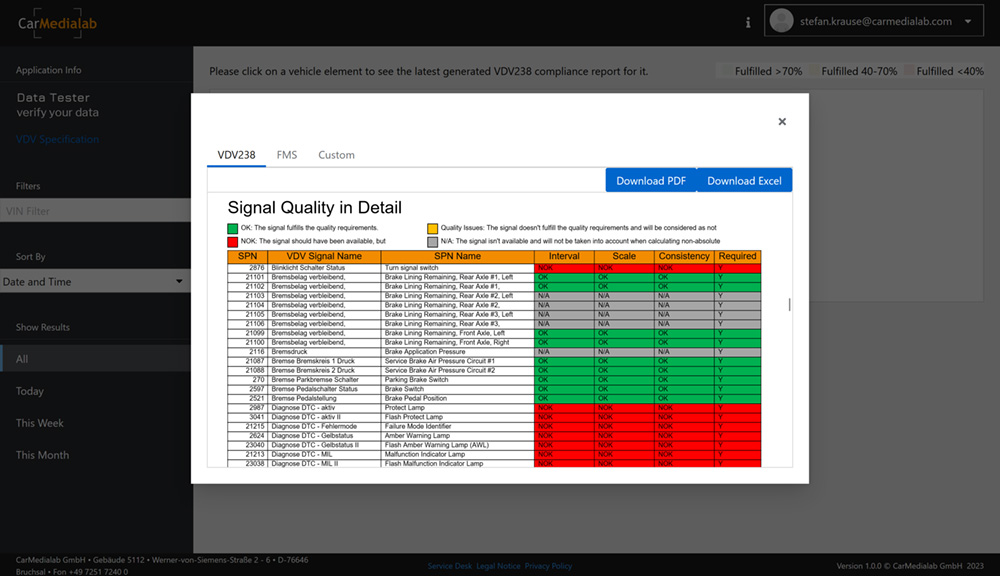Screen dimensions: 1000x576
Task: Click the report's vertical scrollbar
Action: tap(789, 304)
